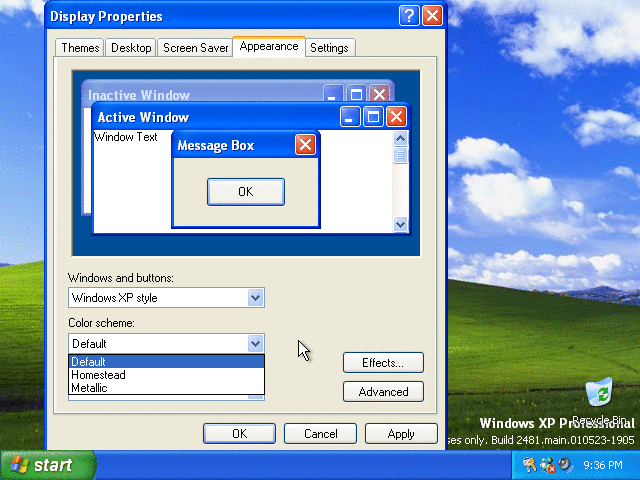Go to the Settings tab

pos(329,48)
